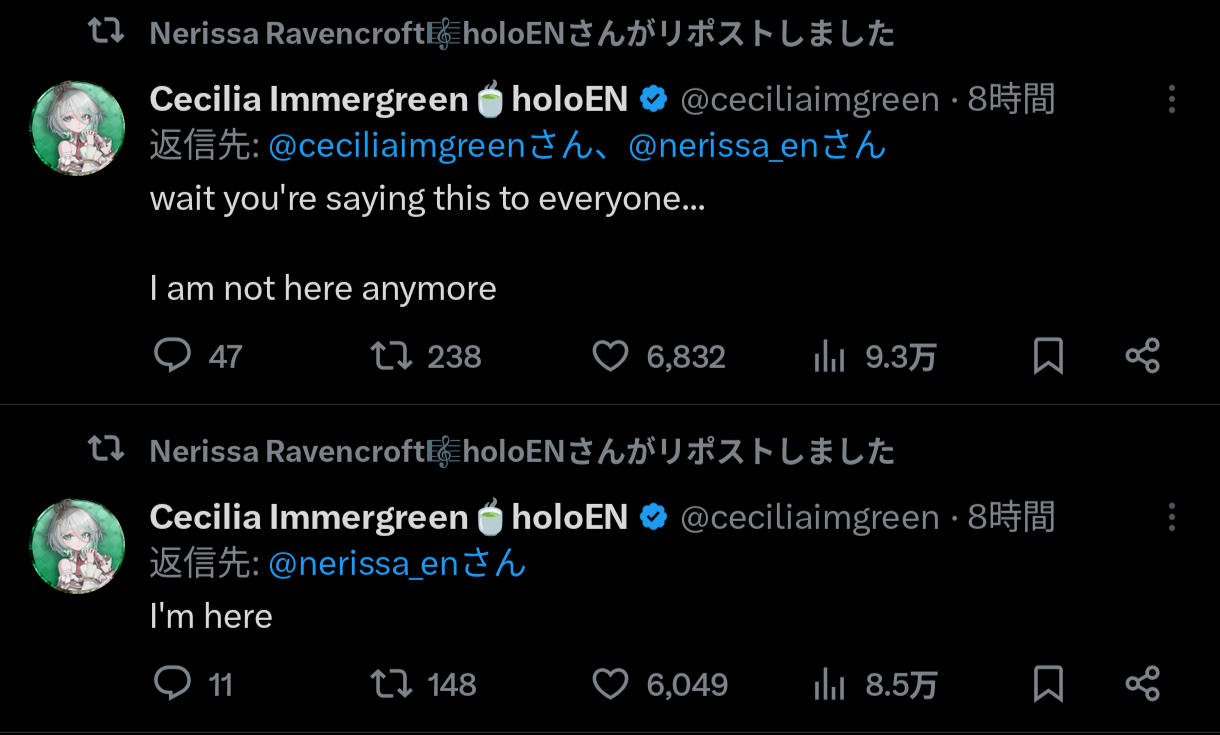
Task: Open Cecilia's avatar on the first tweet
Action: pos(79,128)
